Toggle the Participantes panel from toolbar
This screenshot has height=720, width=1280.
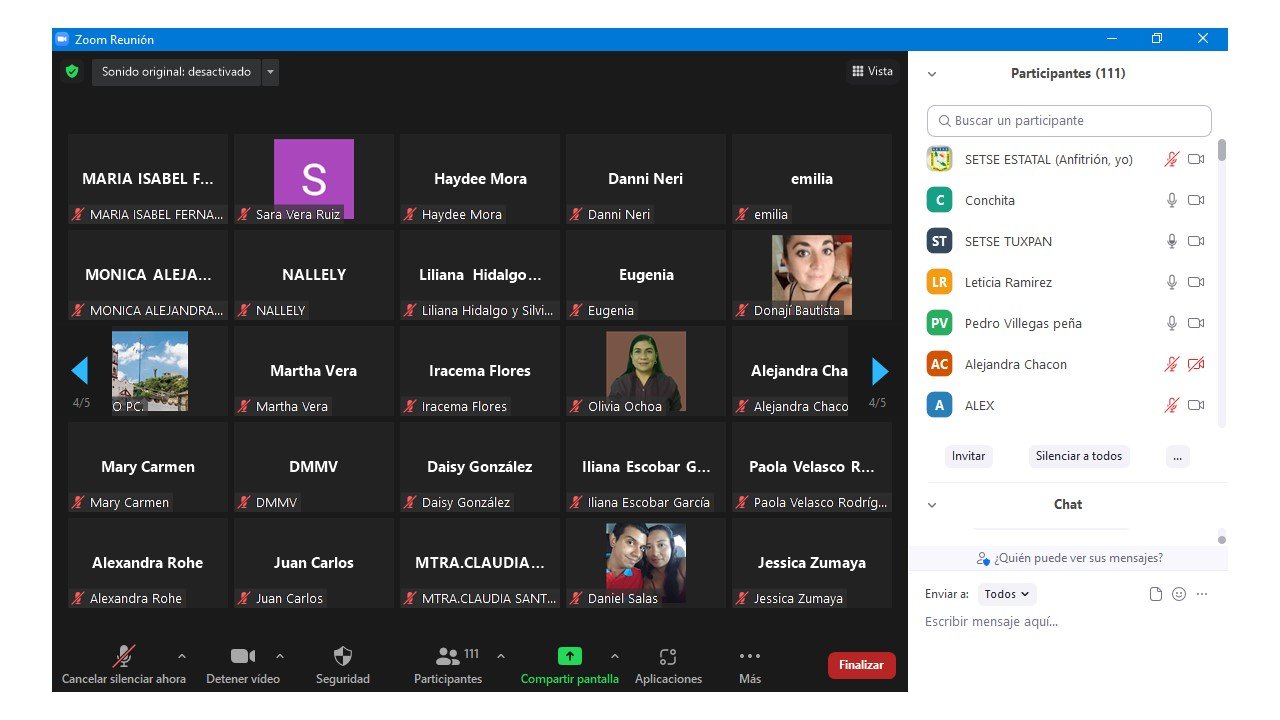tap(449, 657)
